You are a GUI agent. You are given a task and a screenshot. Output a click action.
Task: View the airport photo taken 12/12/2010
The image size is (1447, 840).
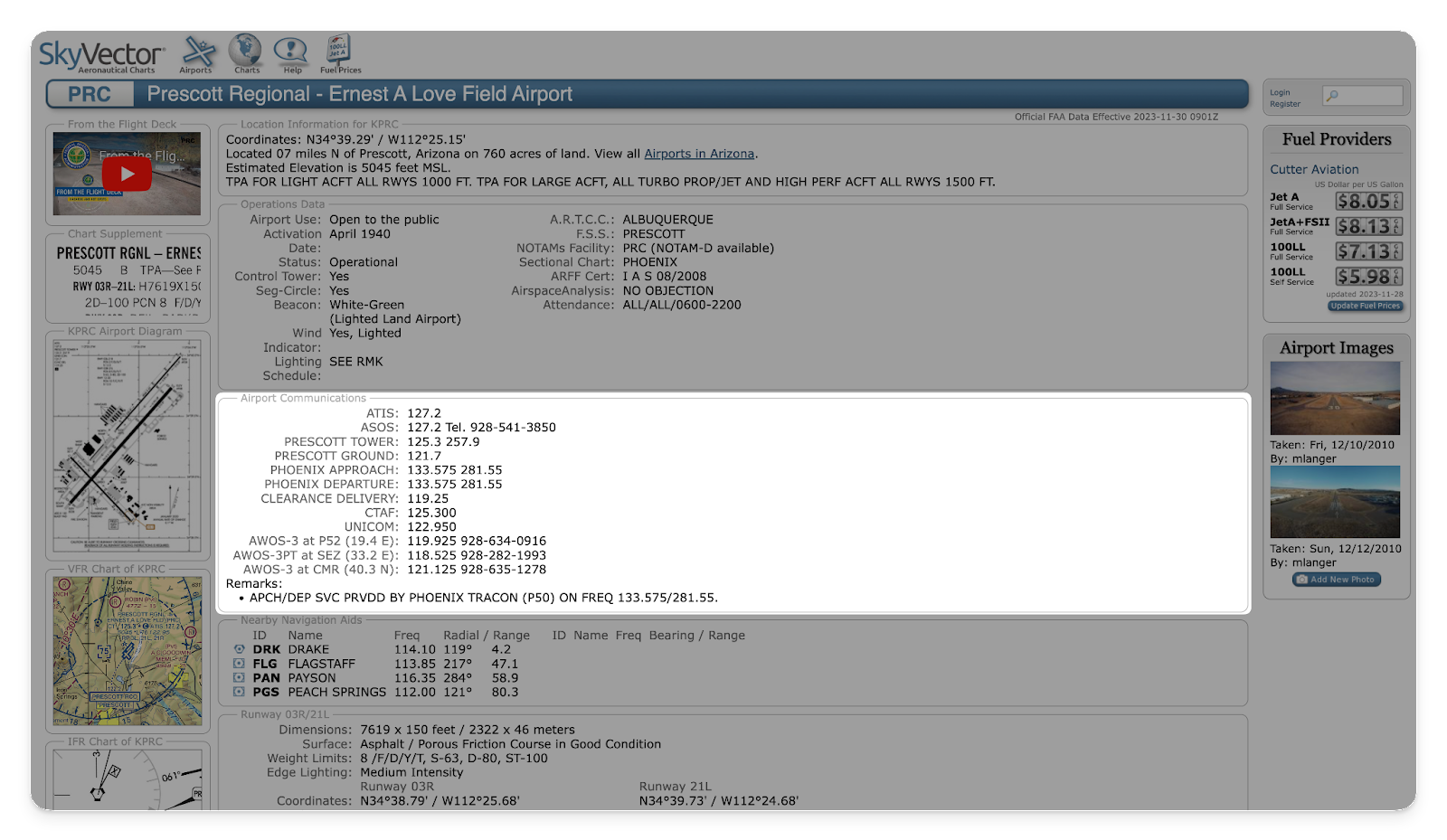tap(1335, 502)
